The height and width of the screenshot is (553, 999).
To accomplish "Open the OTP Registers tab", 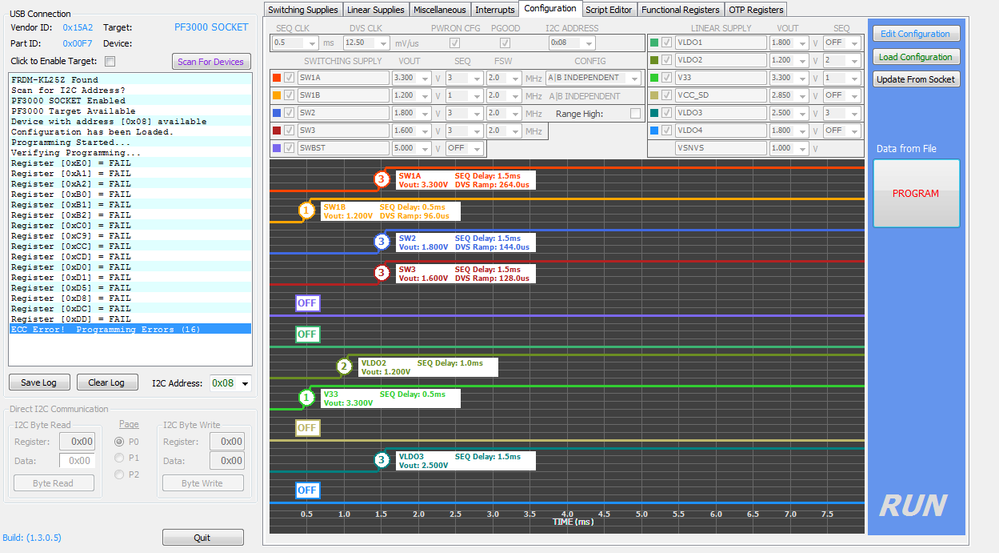I will coord(756,10).
